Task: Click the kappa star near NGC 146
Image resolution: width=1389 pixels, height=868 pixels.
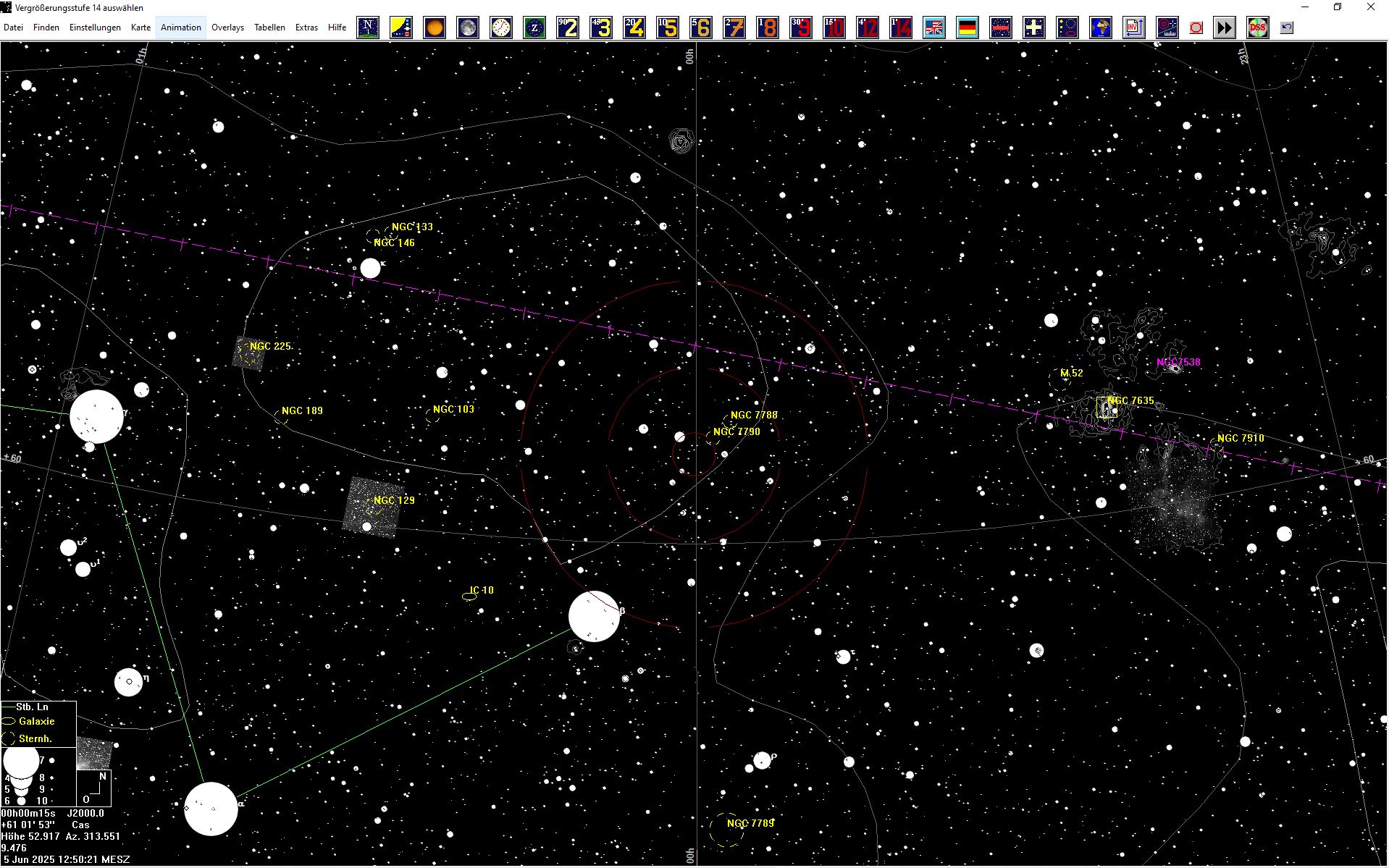Action: coord(370,269)
